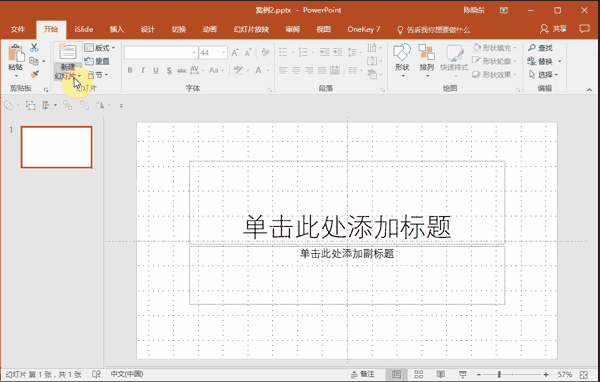Open the Layout (版式) dropdown

pos(99,48)
